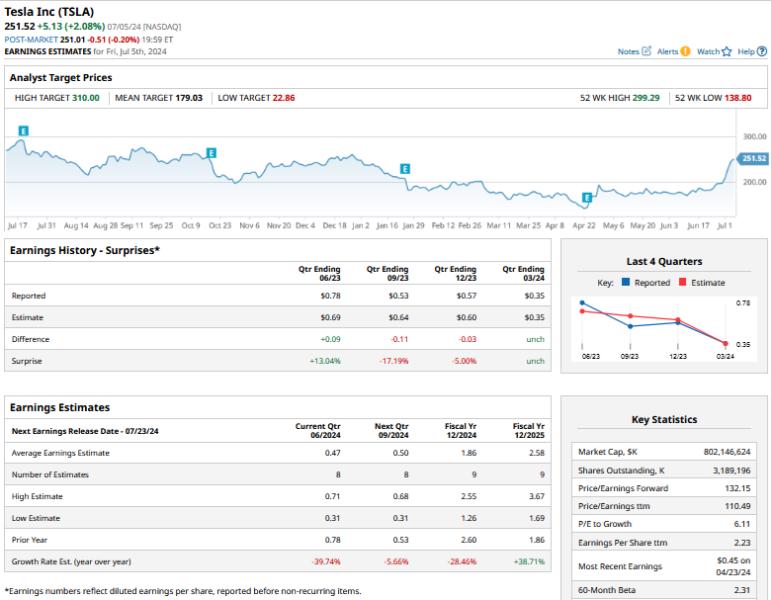Click the blue 06/23 reported data point
The height and width of the screenshot is (600, 771).
pos(582,302)
